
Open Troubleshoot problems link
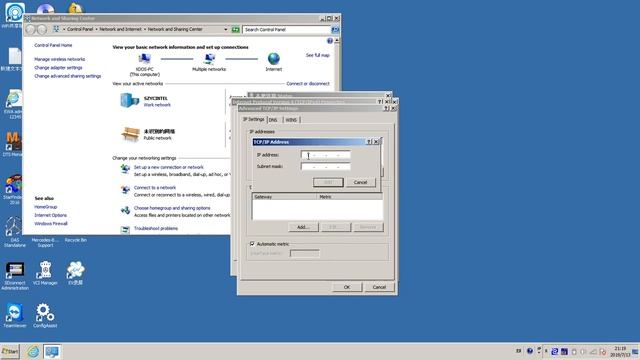coord(156,229)
